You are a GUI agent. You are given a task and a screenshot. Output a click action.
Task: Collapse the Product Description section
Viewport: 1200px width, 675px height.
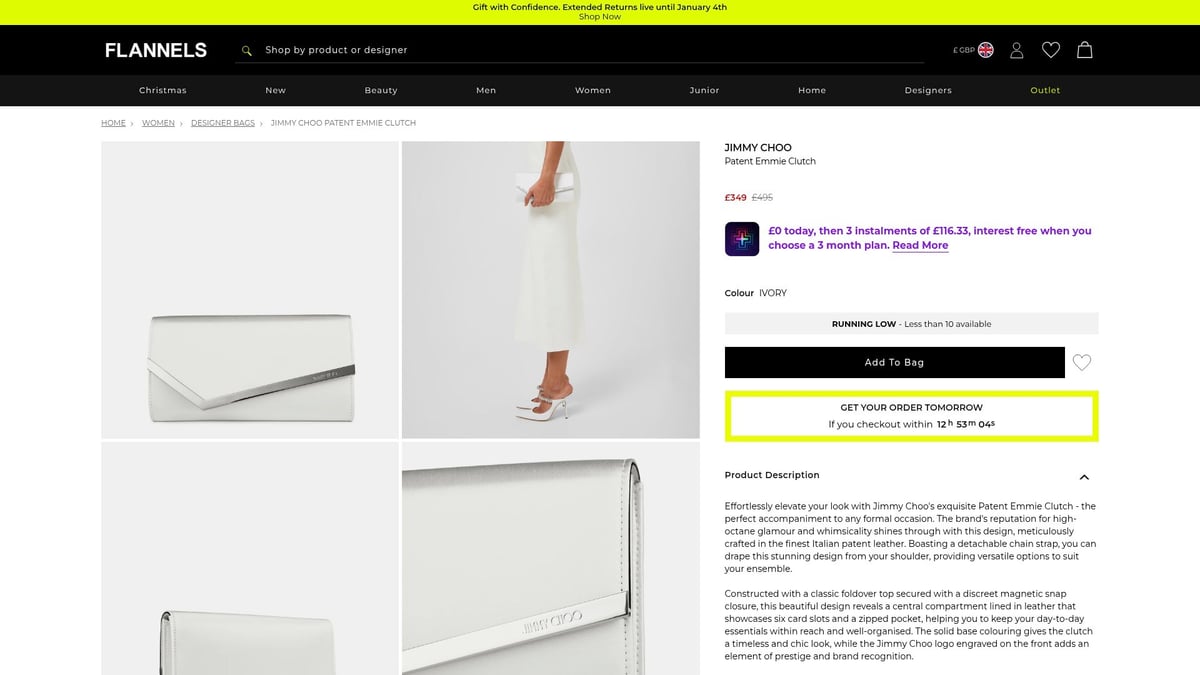1084,477
